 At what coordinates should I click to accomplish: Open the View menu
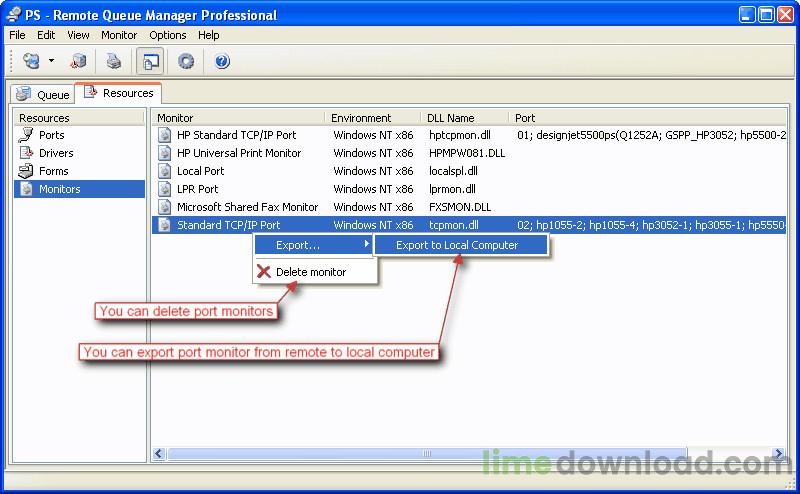[x=78, y=35]
